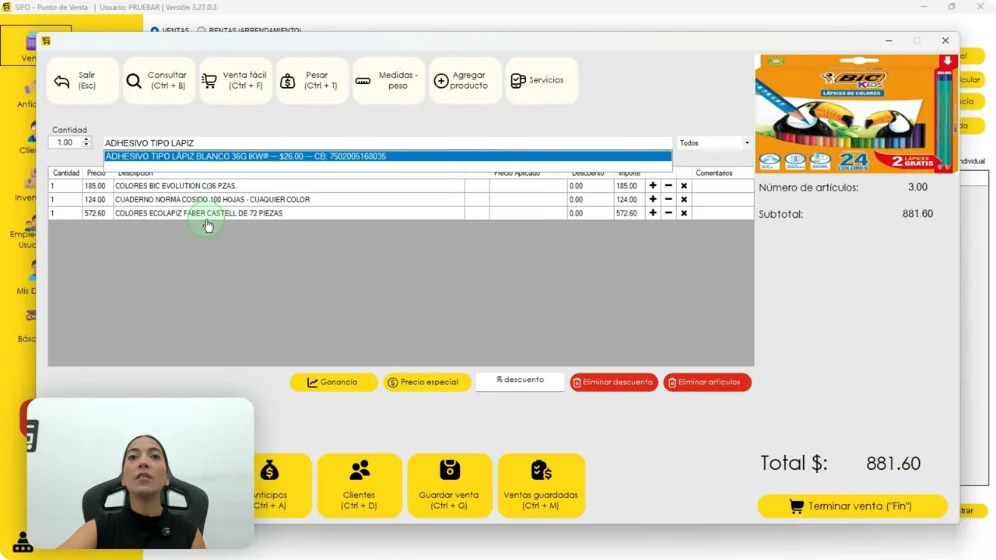Screen dimensions: 996x560
Task: Click the Ganancia button
Action: (x=333, y=382)
